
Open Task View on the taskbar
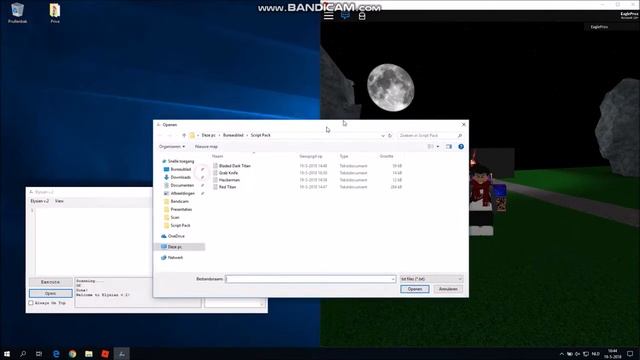(39, 354)
